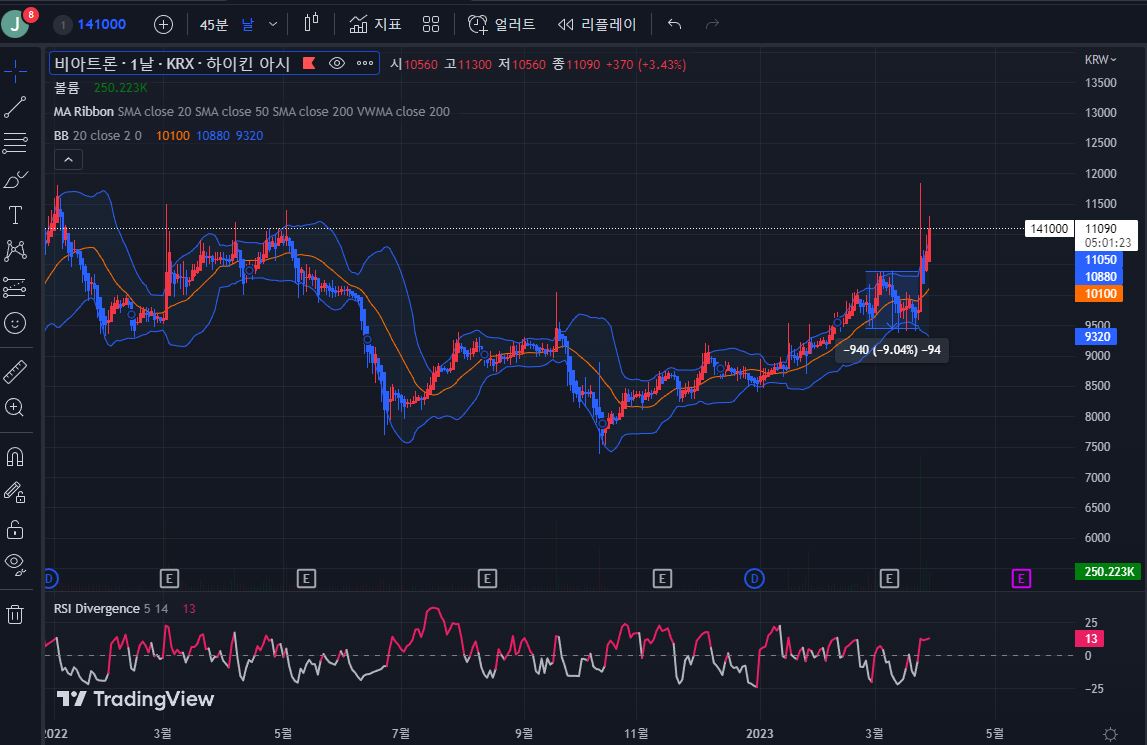
Task: Collapse the indicator legend with chevron
Action: (x=68, y=159)
